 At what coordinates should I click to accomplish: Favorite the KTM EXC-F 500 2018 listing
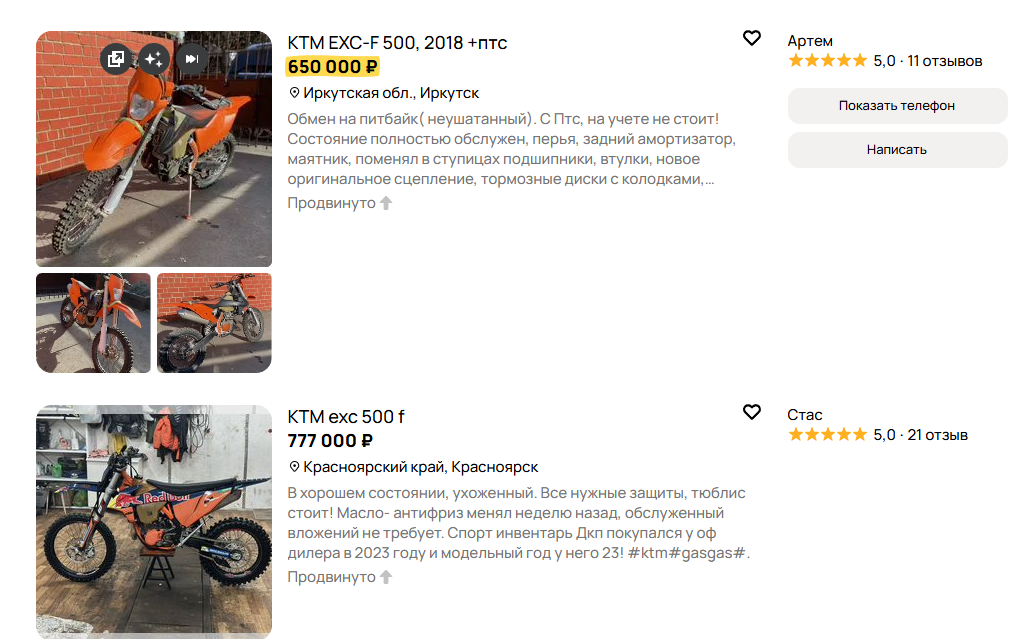point(751,38)
